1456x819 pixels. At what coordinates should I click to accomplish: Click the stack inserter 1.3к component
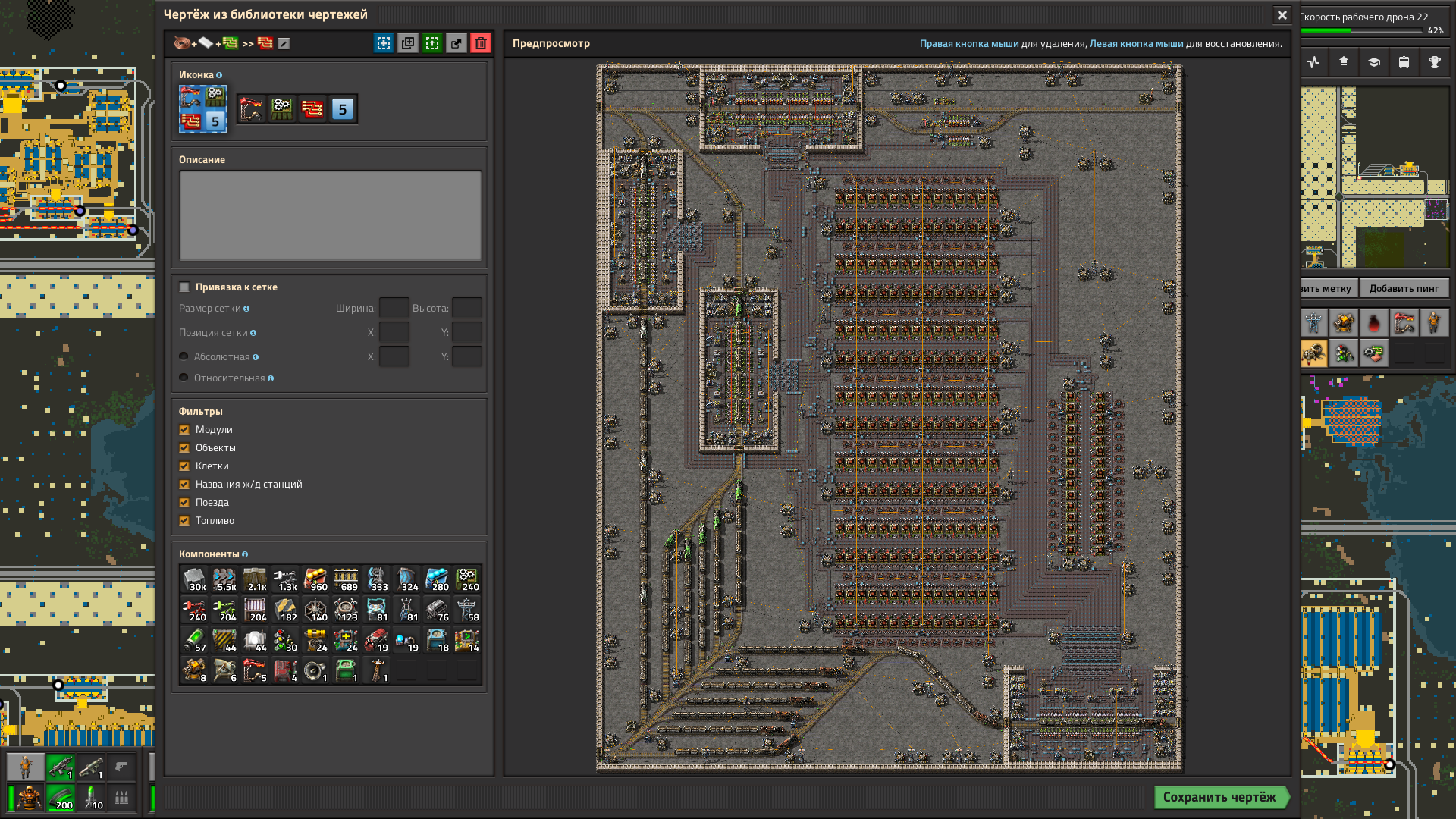click(x=285, y=579)
